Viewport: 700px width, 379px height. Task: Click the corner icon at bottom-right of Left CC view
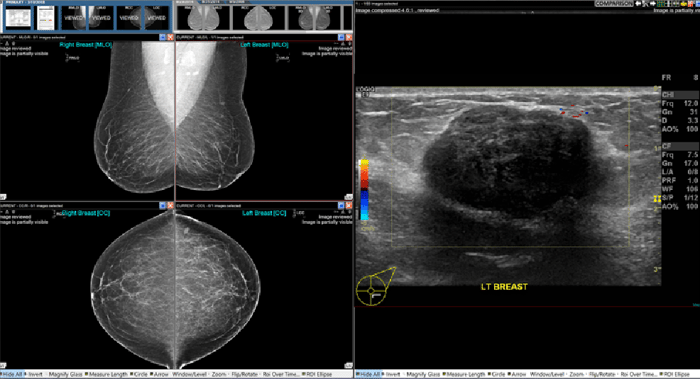click(x=349, y=365)
